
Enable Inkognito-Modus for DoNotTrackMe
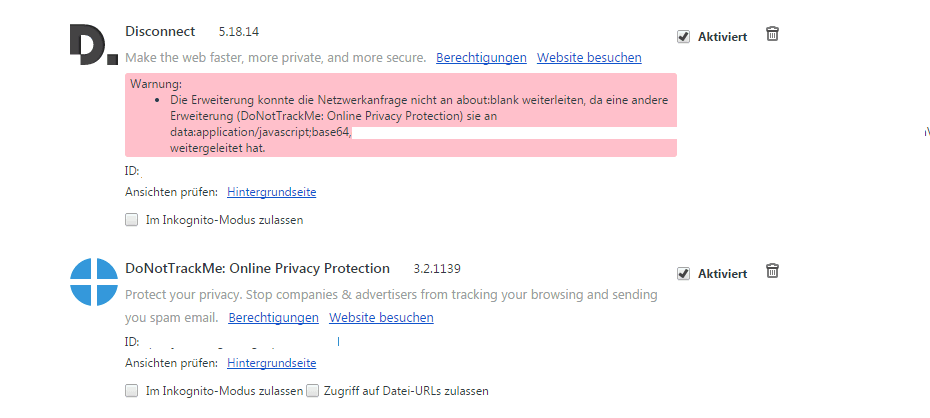pyautogui.click(x=131, y=391)
